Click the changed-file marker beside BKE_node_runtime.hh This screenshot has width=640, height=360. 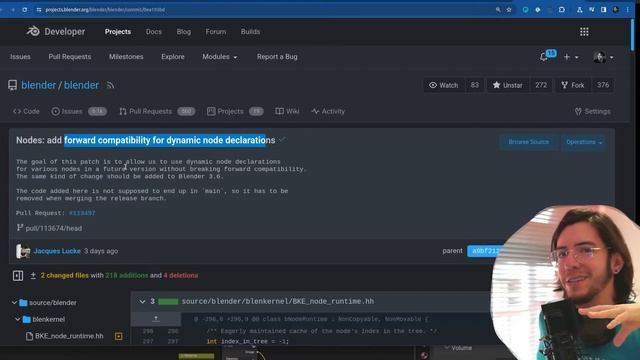118,336
